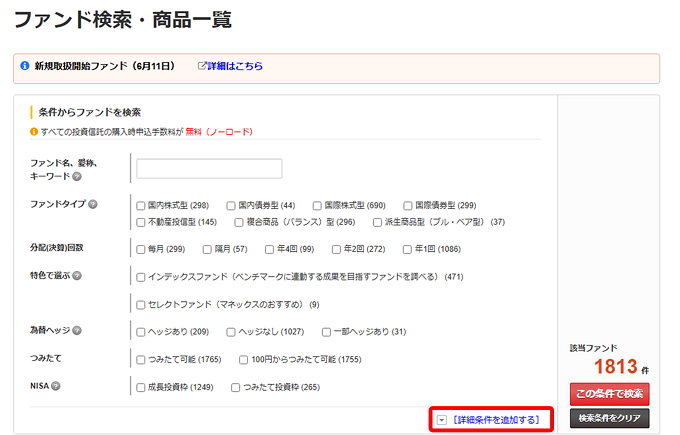Open the 詳細はこちら link
The width and height of the screenshot is (680, 435).
[235, 66]
